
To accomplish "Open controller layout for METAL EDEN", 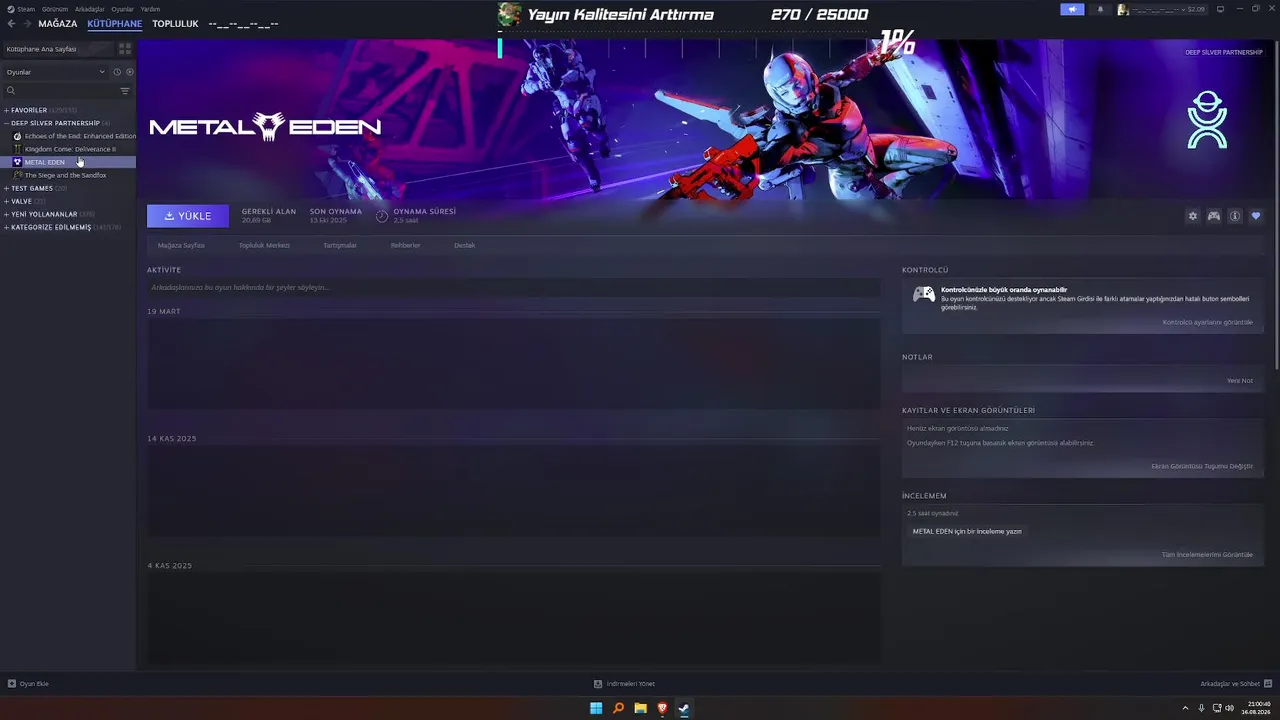I will 1213,216.
